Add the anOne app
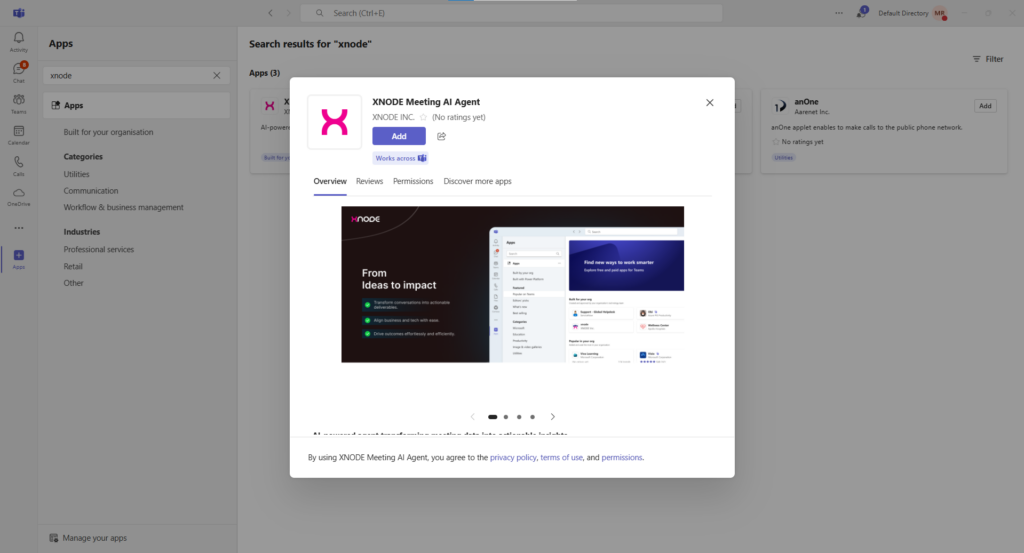Image resolution: width=1024 pixels, height=553 pixels. [x=985, y=106]
